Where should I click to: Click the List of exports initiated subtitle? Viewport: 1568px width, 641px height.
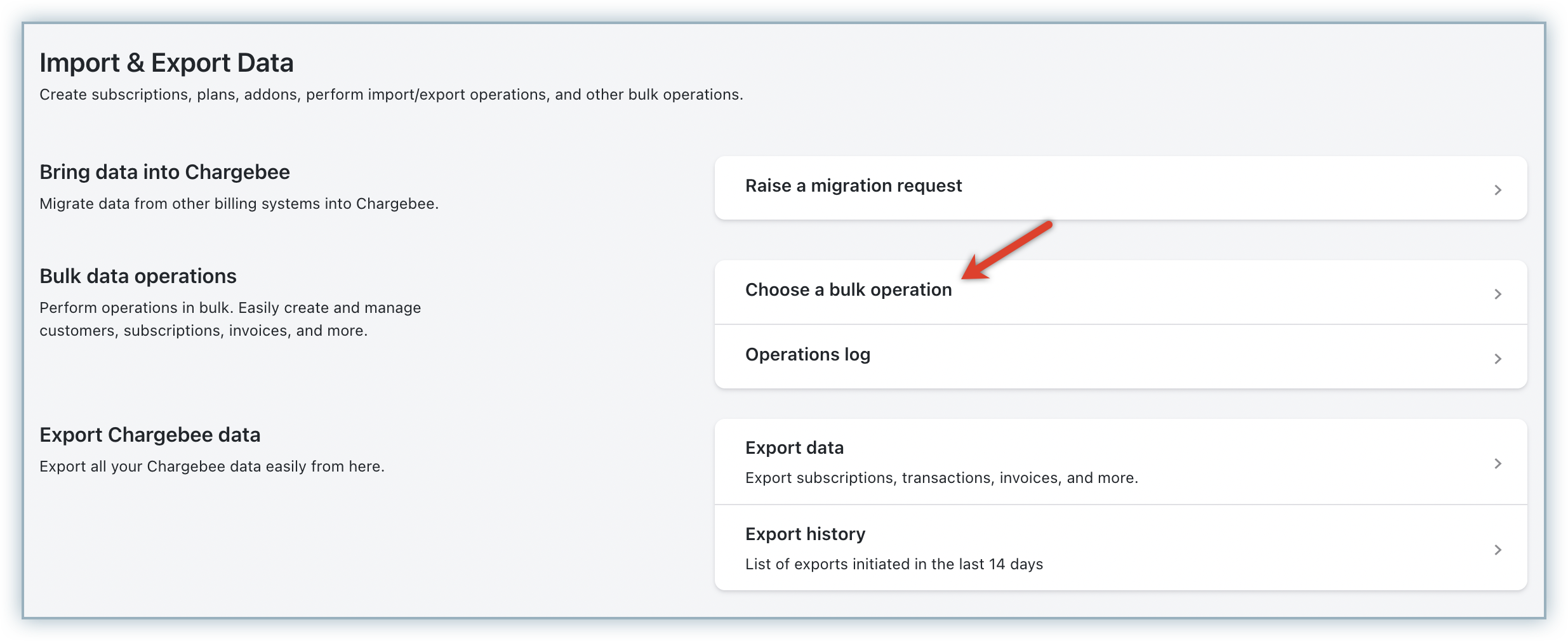coord(894,564)
